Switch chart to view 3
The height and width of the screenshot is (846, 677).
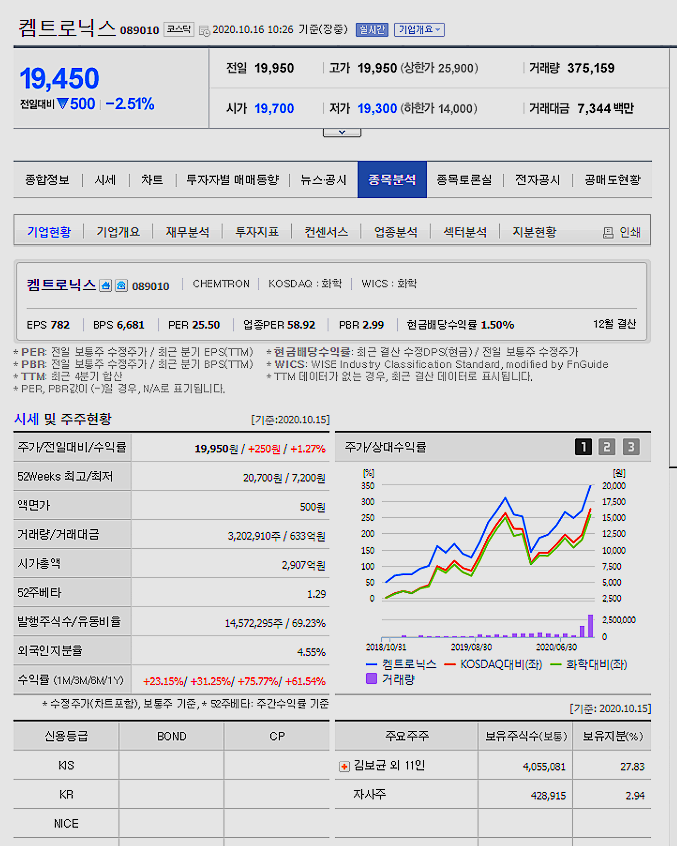(631, 447)
